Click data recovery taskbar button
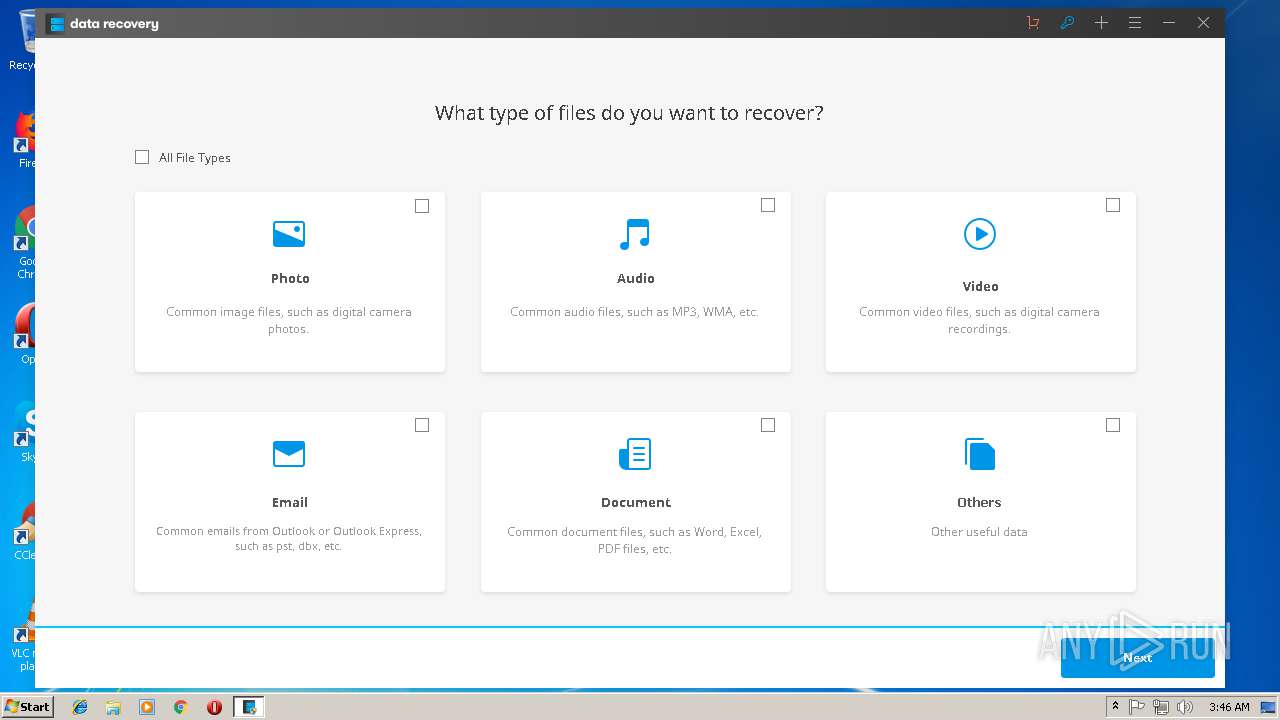This screenshot has height=720, width=1280. 249,707
